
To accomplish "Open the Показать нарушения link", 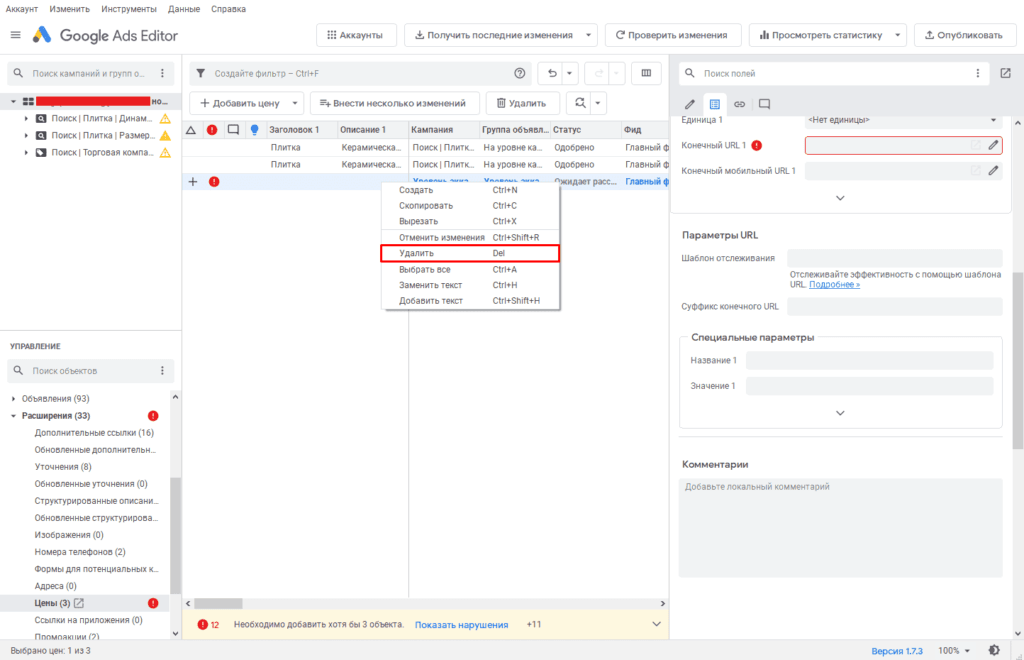I will (x=461, y=625).
